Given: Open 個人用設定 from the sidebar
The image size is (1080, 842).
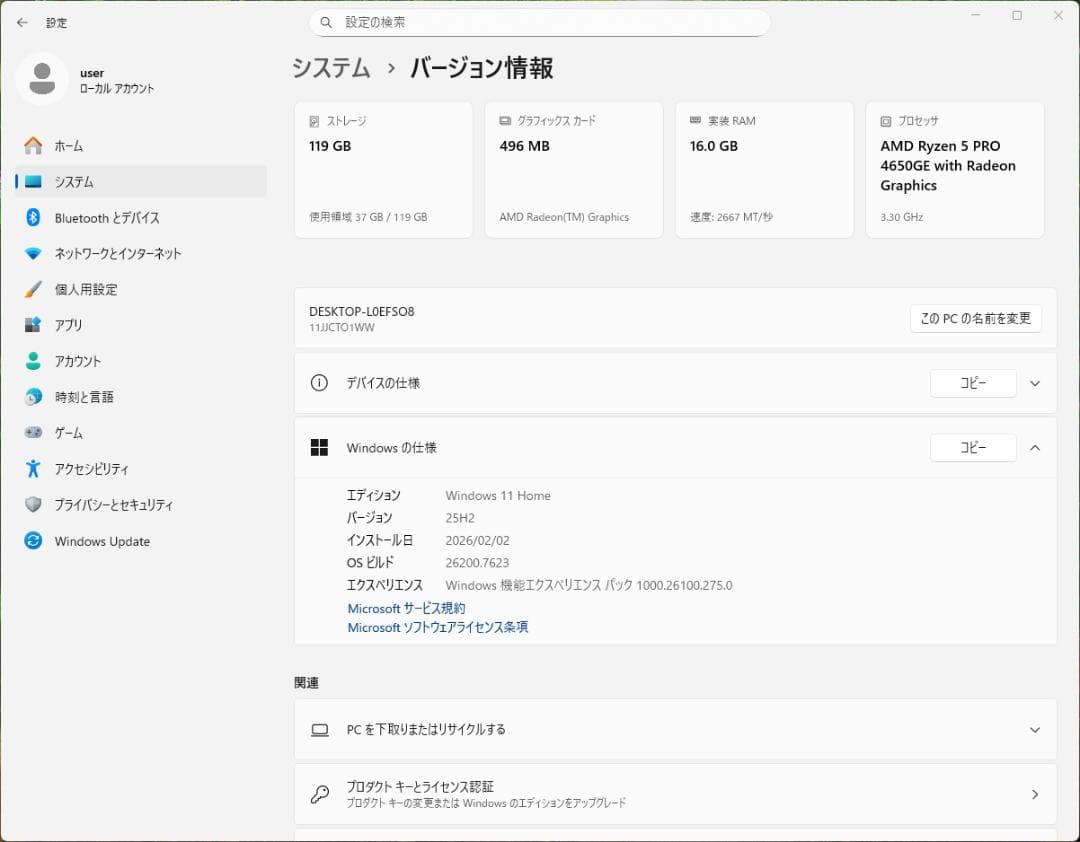Looking at the screenshot, I should pos(33,289).
